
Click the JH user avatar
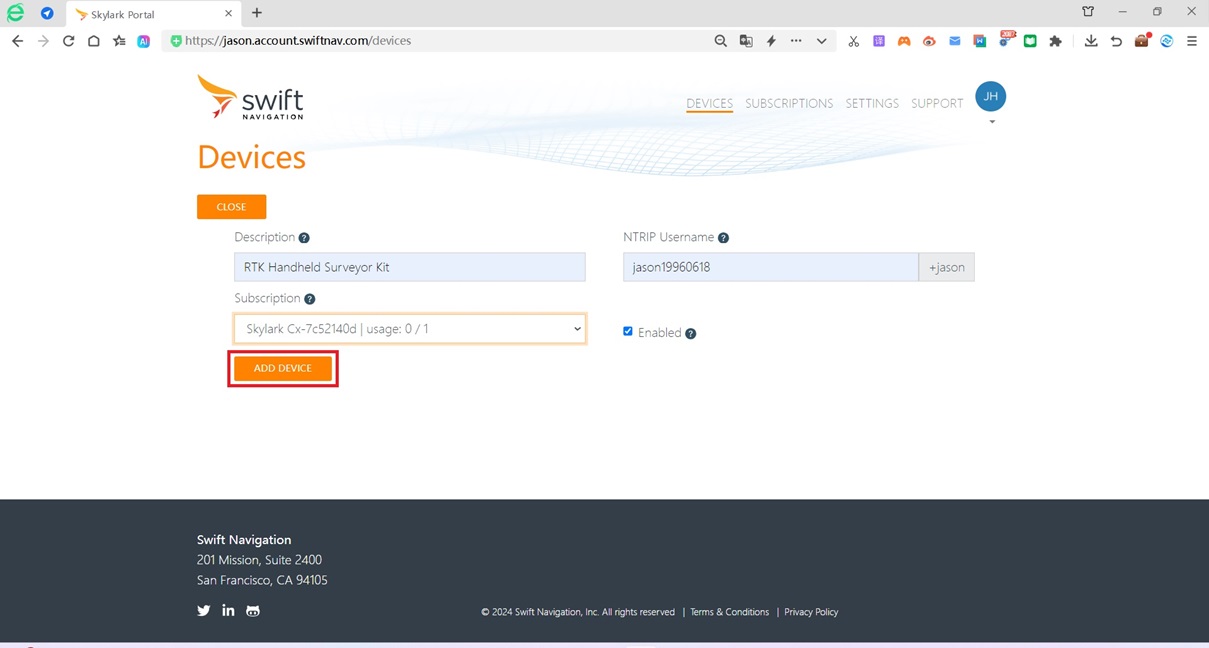click(x=990, y=97)
